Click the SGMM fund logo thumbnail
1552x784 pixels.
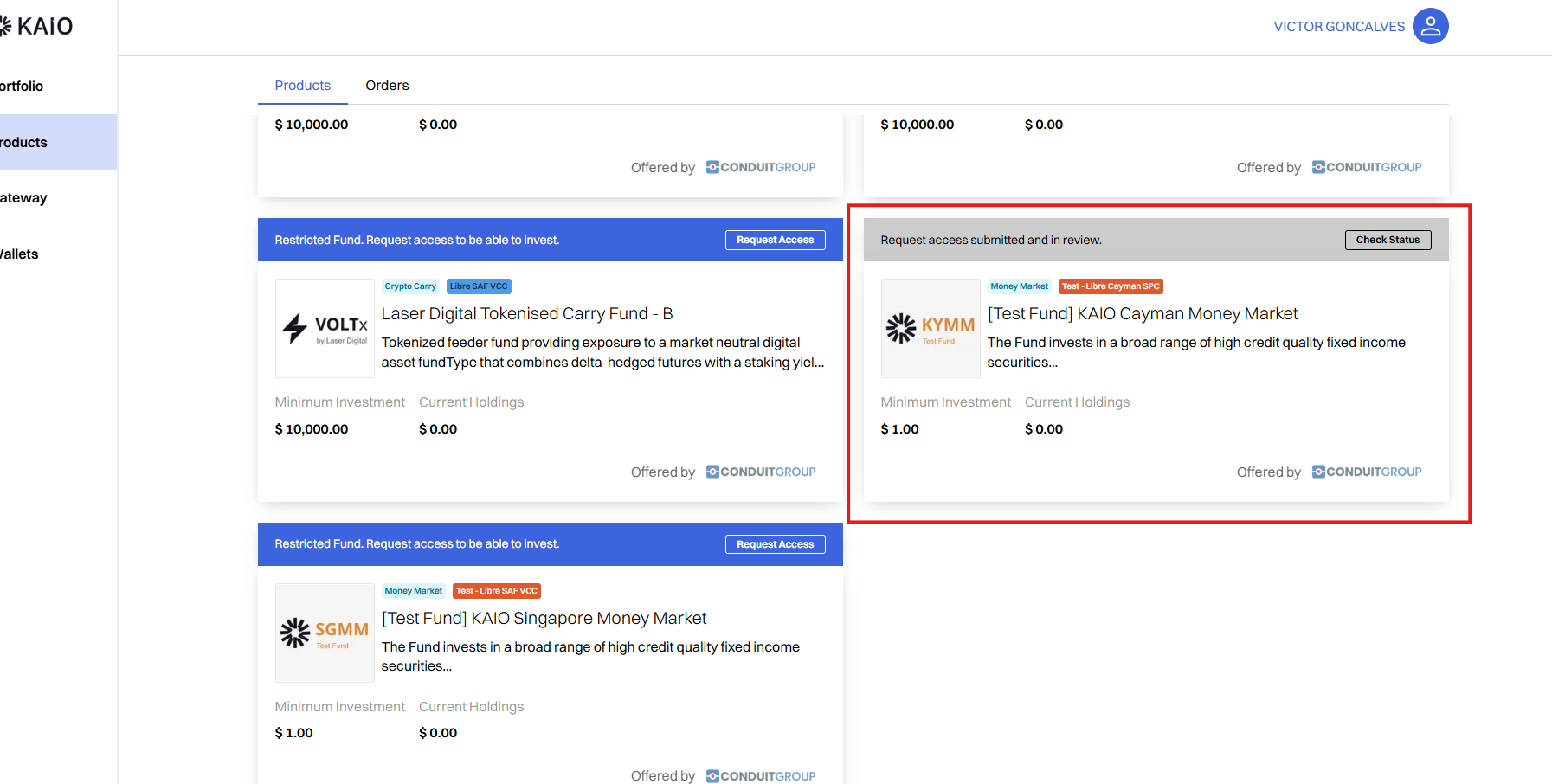(325, 633)
